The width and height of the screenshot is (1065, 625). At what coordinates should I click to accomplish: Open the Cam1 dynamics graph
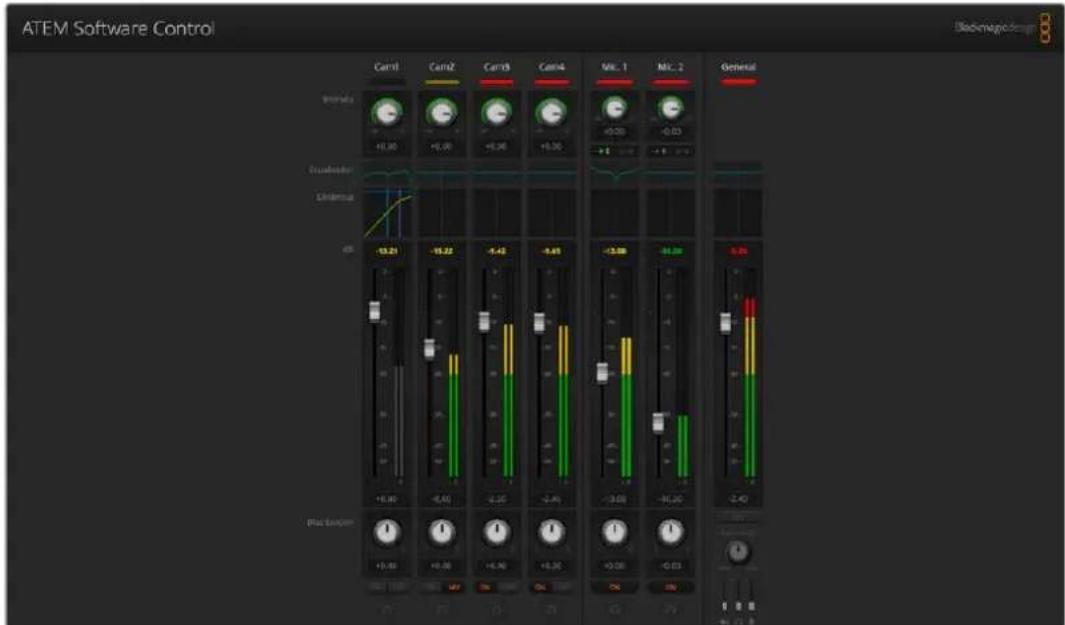(x=387, y=213)
